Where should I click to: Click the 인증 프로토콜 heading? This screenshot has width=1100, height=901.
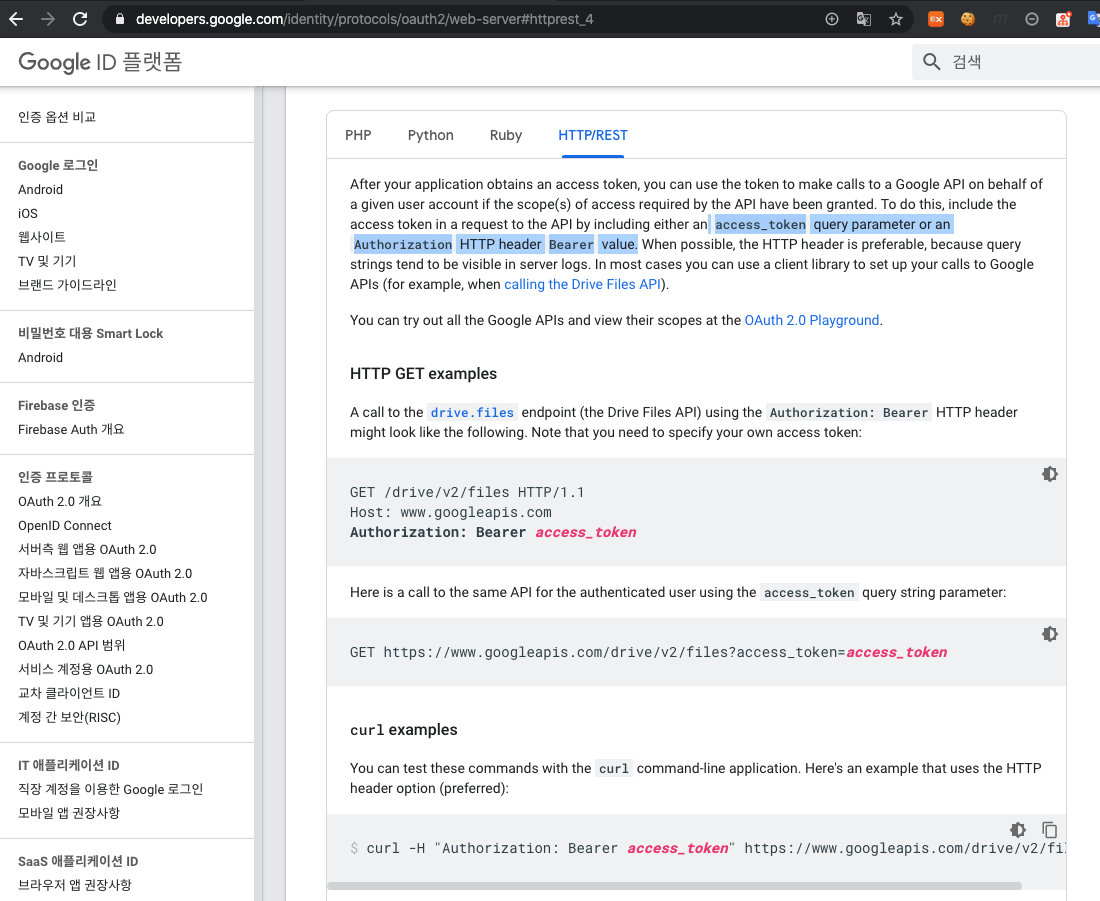pos(55,477)
